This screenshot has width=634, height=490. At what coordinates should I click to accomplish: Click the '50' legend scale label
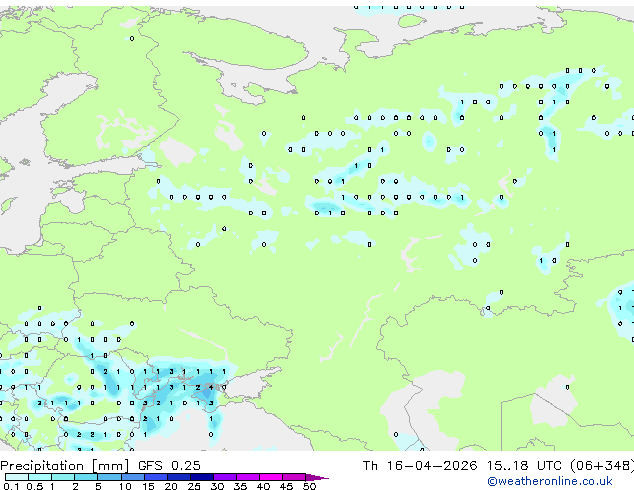click(x=309, y=486)
